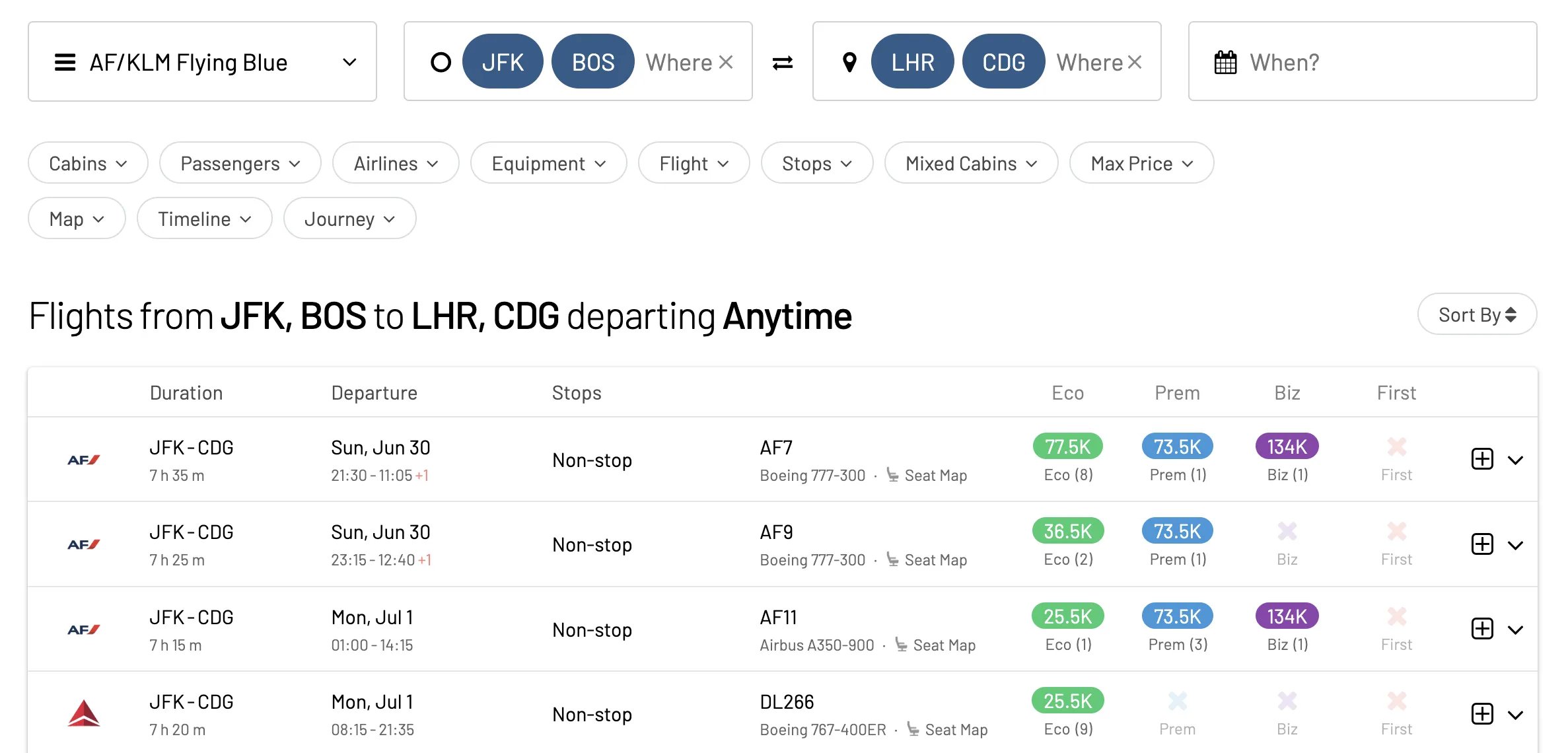
Task: Open the Sort By control
Action: pos(1478,314)
